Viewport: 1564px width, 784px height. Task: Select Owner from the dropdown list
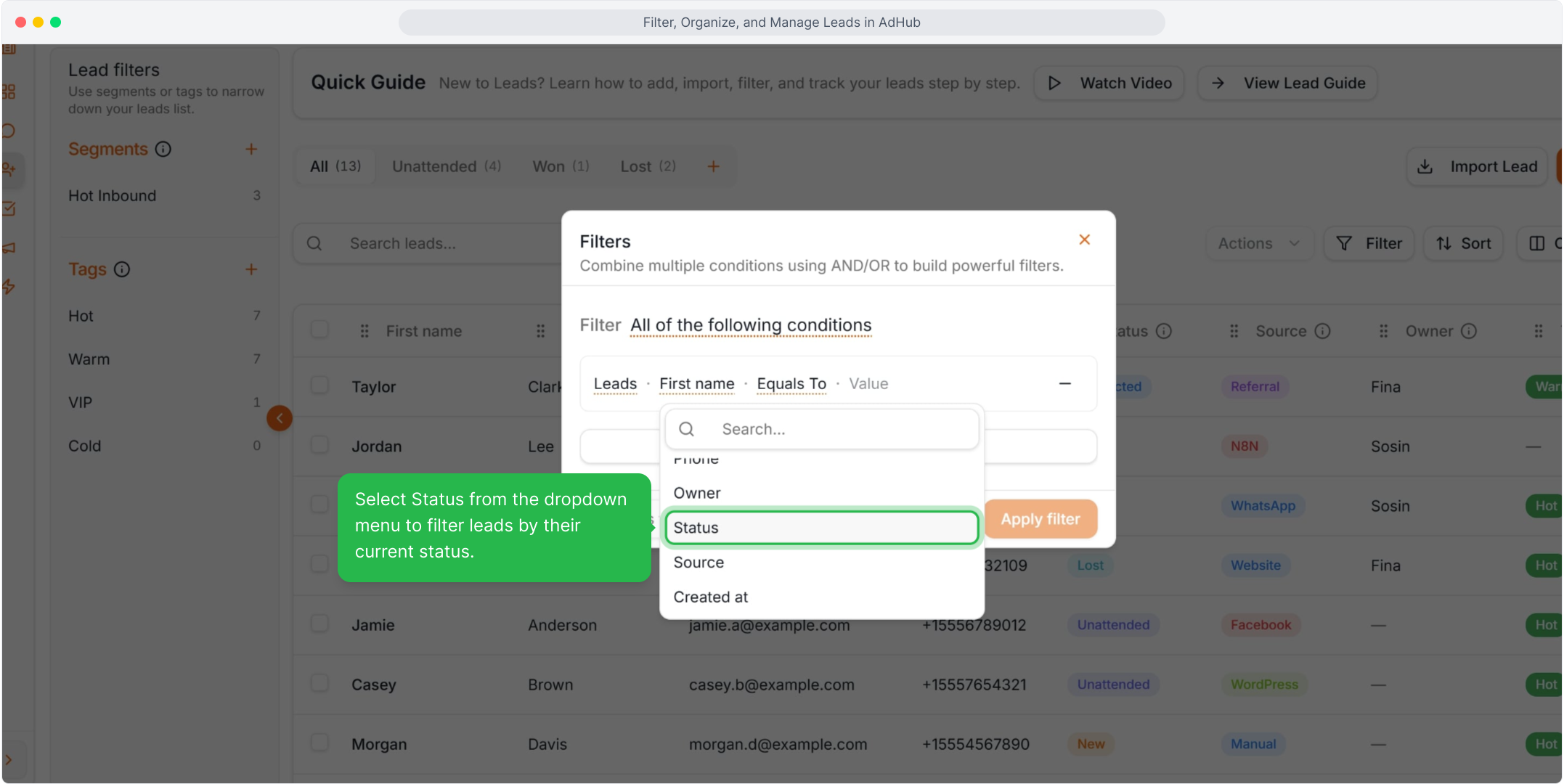tap(822, 493)
